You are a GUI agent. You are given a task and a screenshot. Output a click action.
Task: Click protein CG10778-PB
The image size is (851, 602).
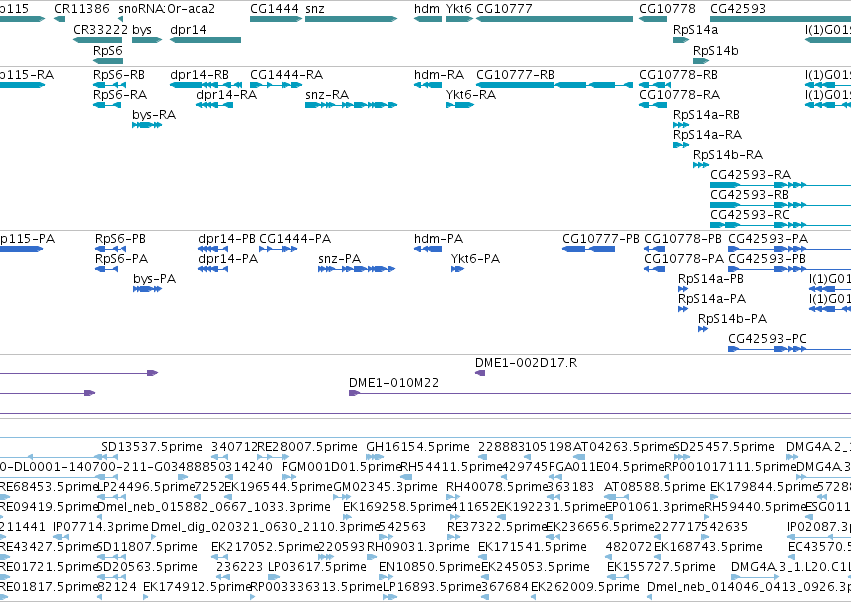click(x=655, y=249)
